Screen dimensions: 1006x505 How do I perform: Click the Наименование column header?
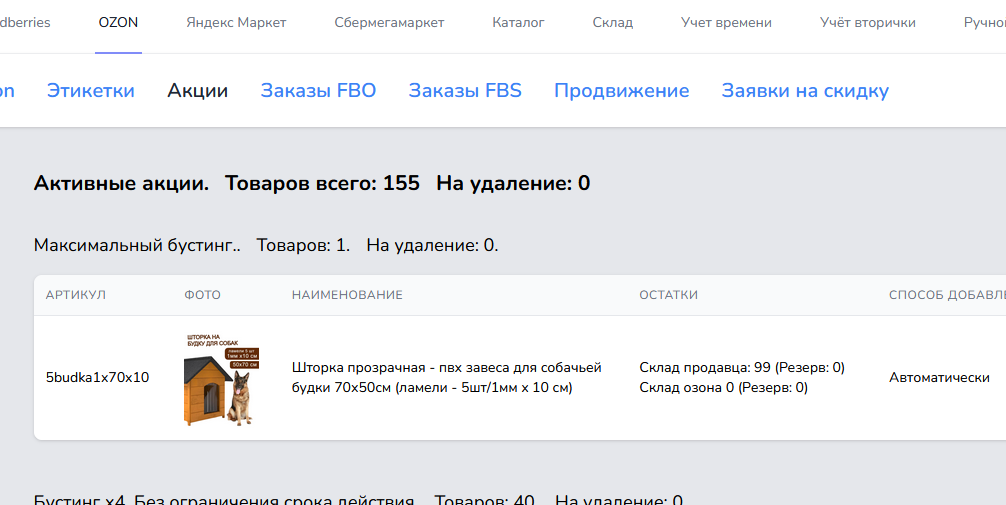click(347, 295)
